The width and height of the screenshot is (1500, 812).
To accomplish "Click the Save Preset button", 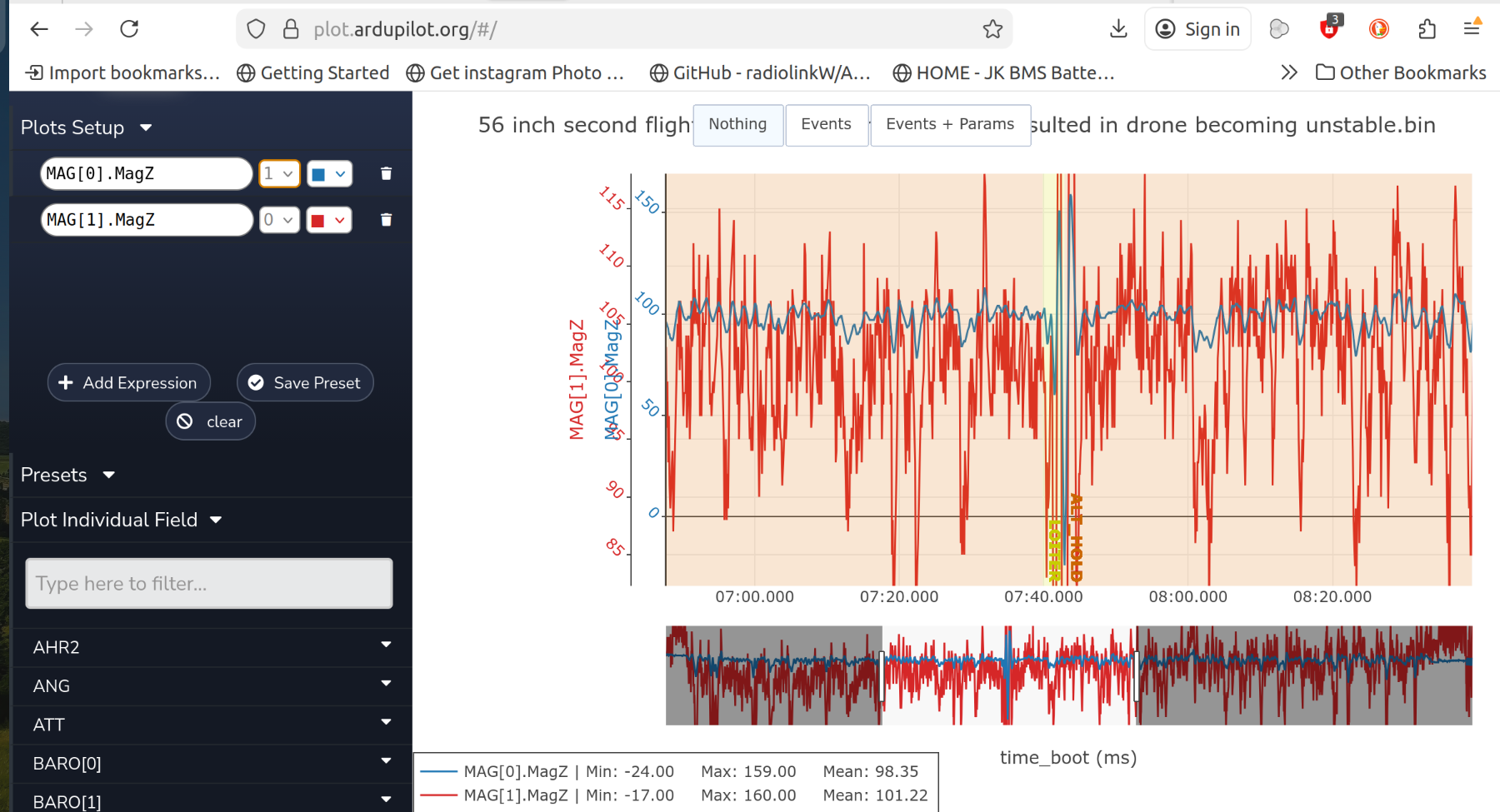I will [x=305, y=382].
